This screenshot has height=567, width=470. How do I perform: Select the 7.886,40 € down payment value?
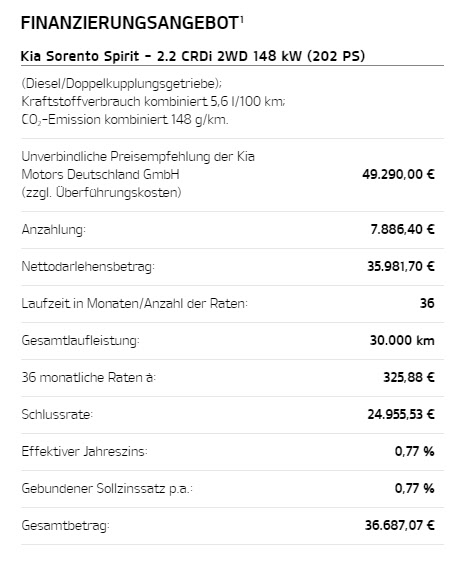point(402,229)
